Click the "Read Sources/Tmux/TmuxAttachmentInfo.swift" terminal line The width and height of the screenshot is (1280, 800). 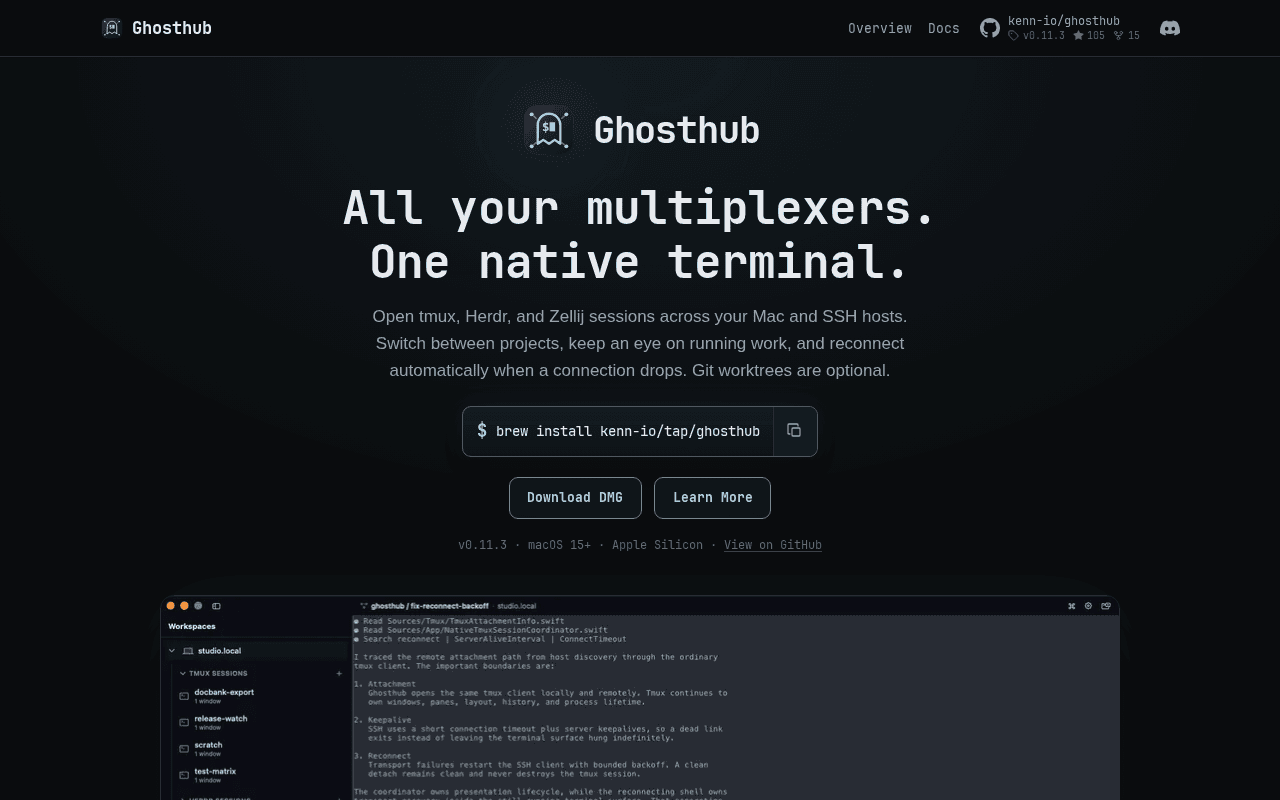459,621
